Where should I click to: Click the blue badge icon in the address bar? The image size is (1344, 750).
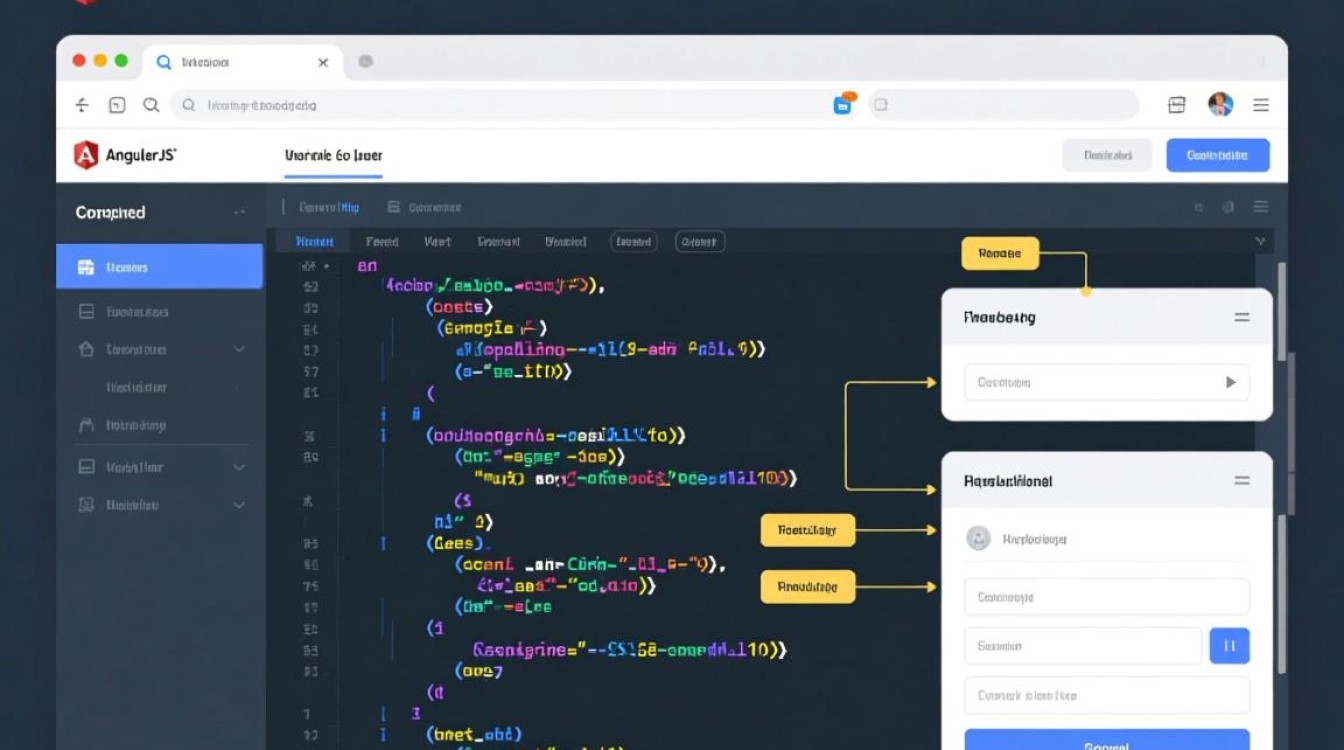(x=843, y=105)
